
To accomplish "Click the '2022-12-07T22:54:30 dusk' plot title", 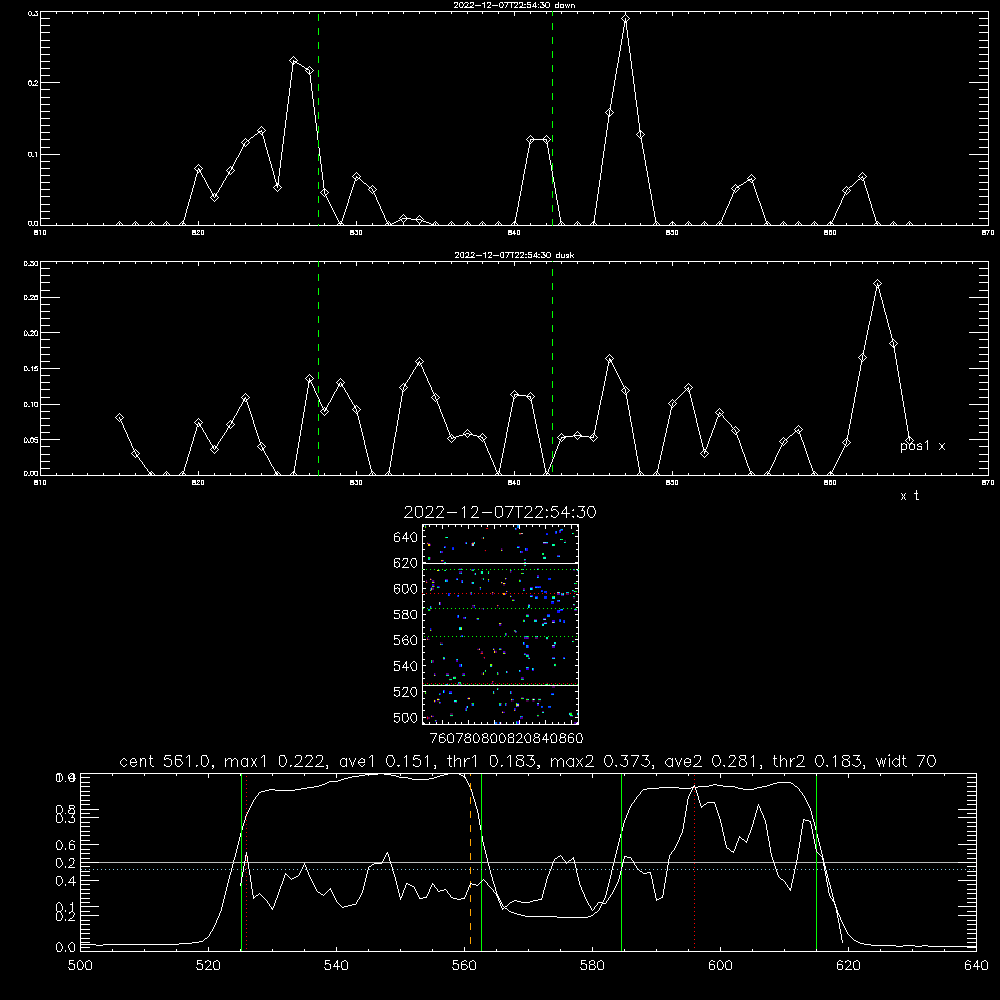I will coord(514,255).
